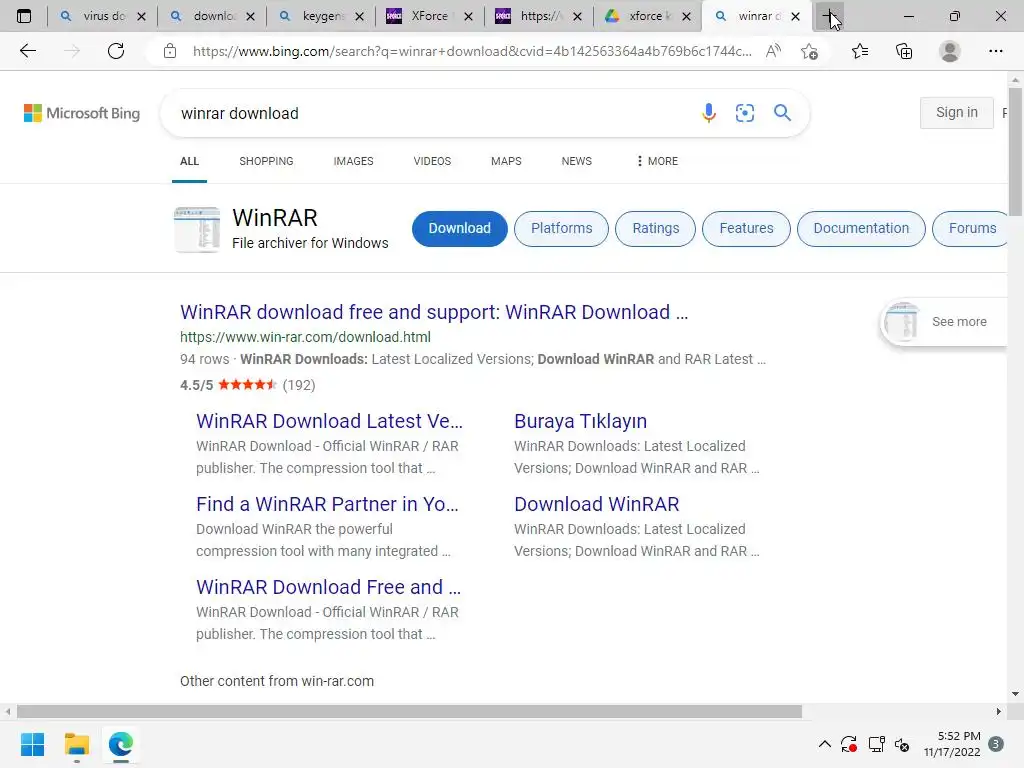Select the NEWS search category
1024x768 pixels.
[x=577, y=161]
